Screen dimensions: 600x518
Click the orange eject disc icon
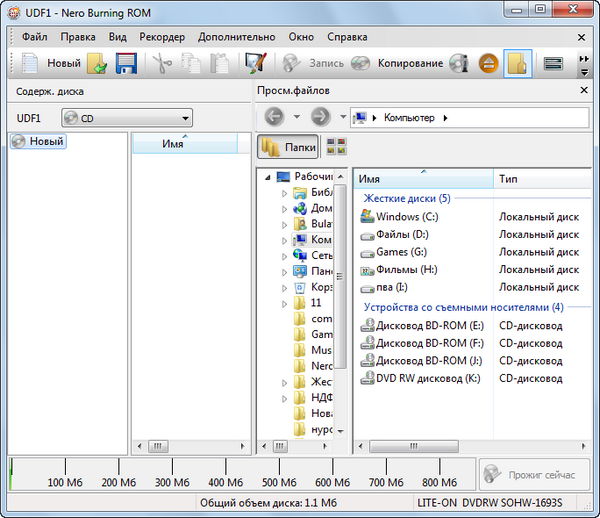pos(488,64)
